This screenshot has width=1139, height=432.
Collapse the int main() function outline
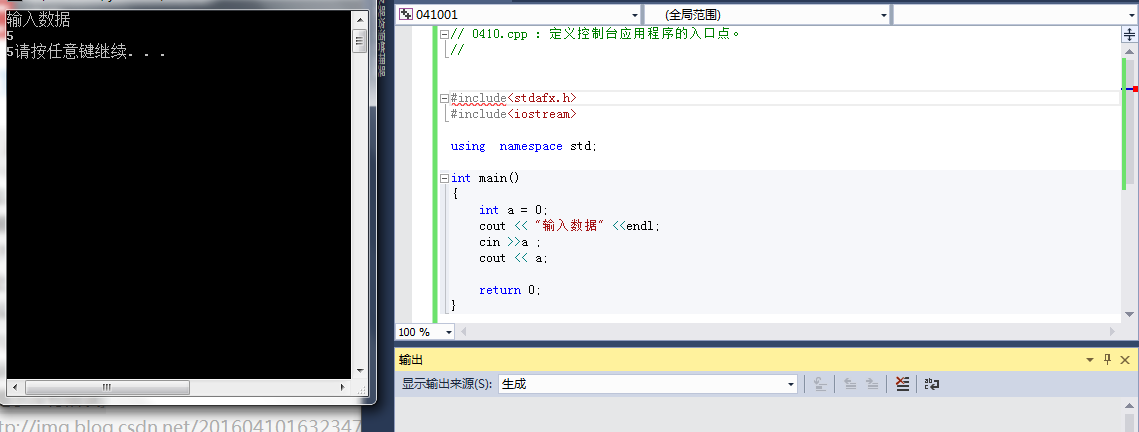click(x=445, y=178)
